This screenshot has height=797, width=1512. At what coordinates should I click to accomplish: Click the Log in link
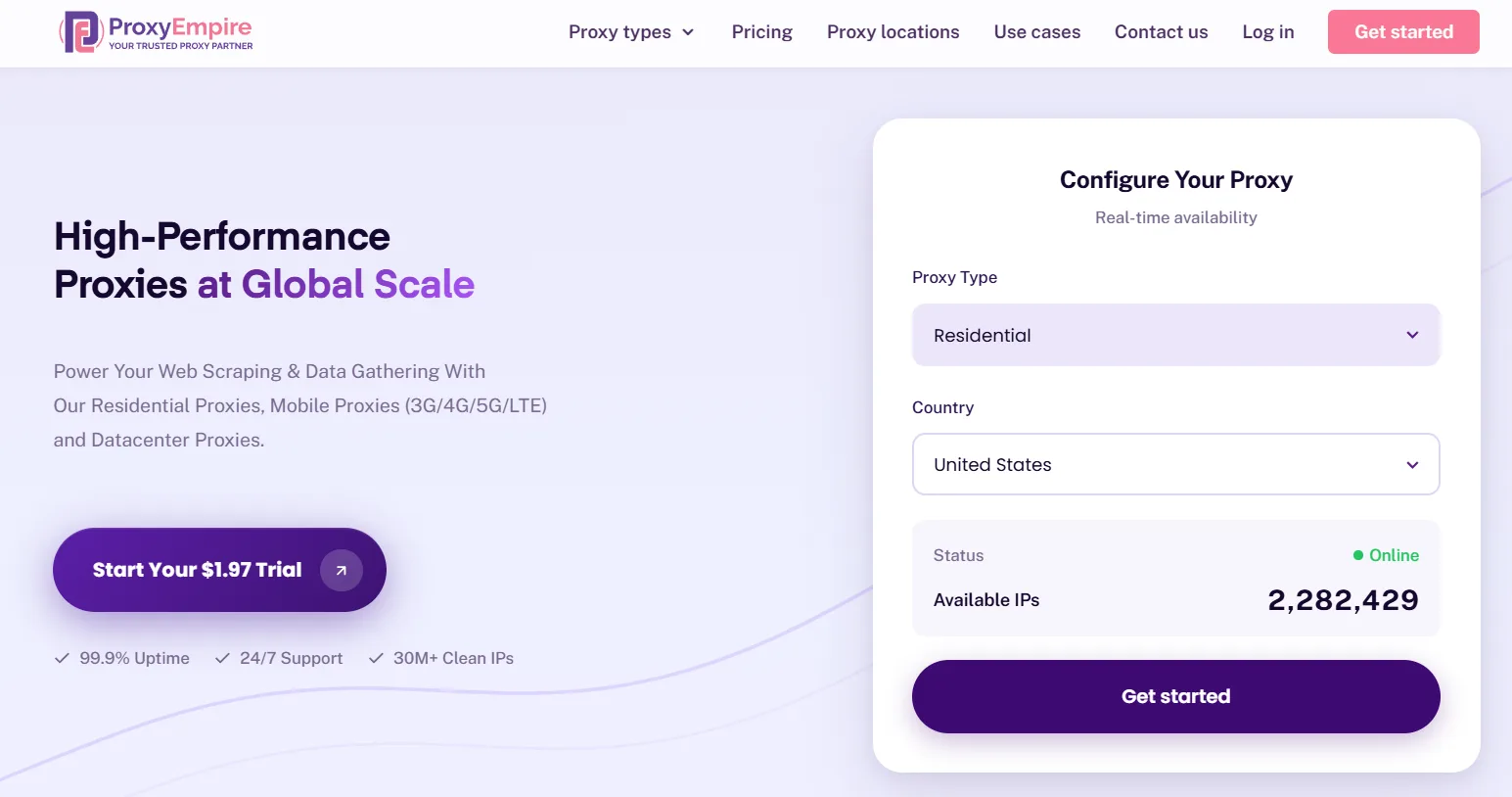click(x=1267, y=31)
